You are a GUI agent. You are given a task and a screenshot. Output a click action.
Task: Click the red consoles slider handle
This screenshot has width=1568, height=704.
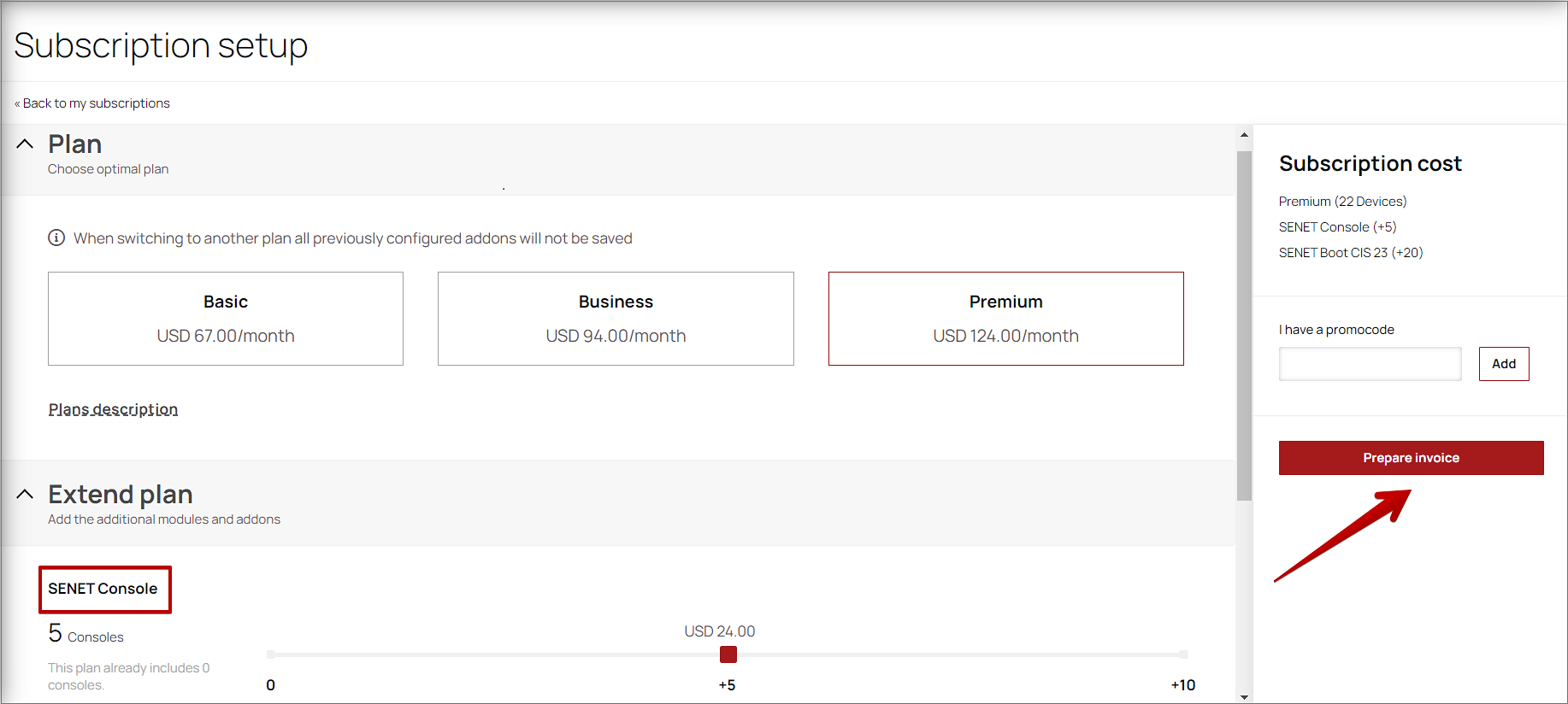pyautogui.click(x=728, y=654)
